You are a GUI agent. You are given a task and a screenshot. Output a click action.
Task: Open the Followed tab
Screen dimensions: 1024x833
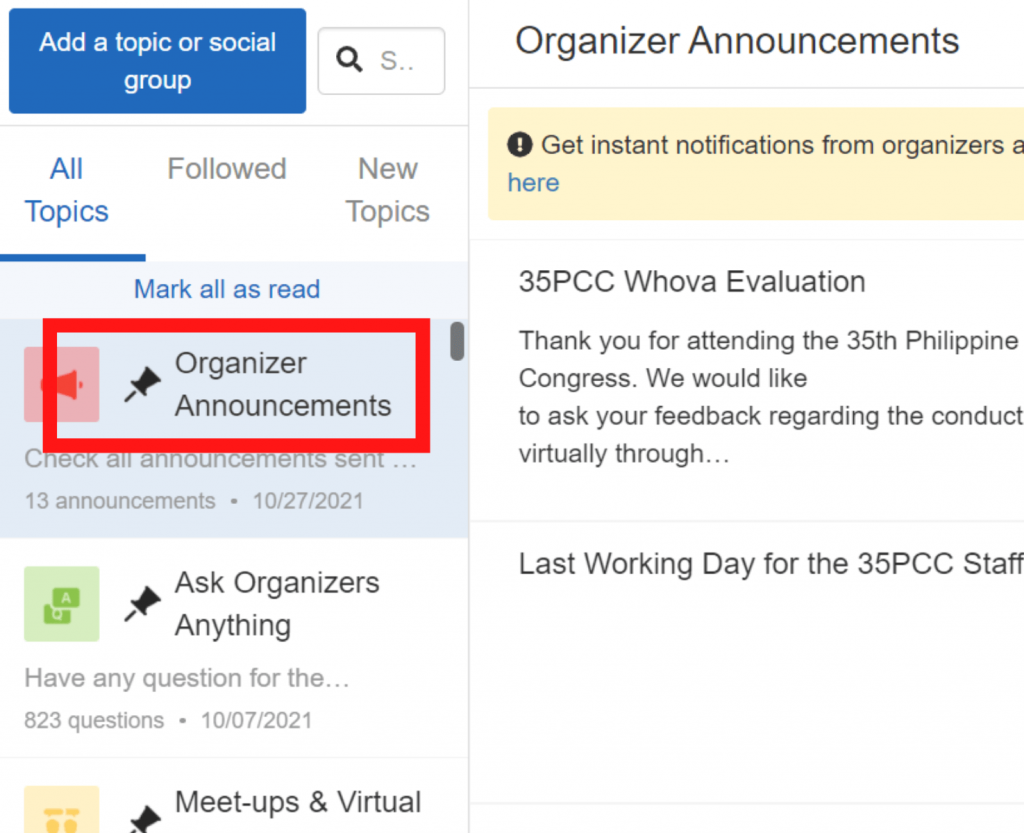pos(227,169)
